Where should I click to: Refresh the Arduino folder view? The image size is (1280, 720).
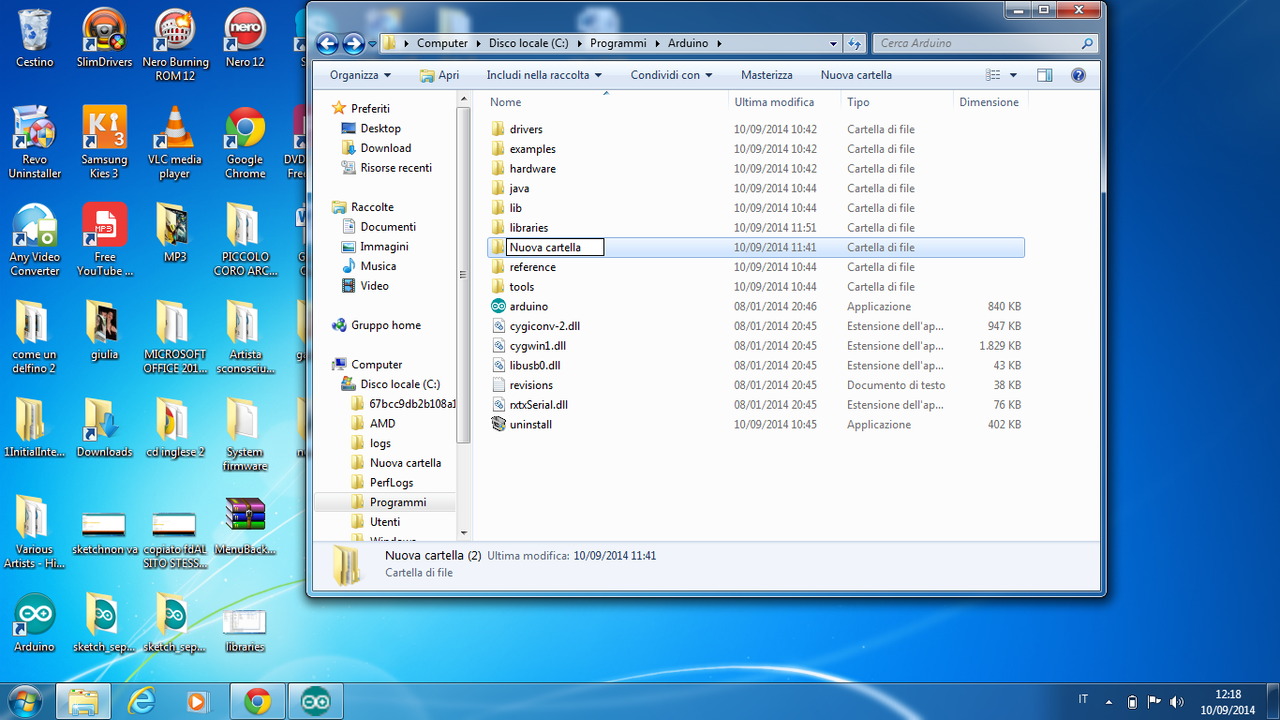pyautogui.click(x=854, y=43)
